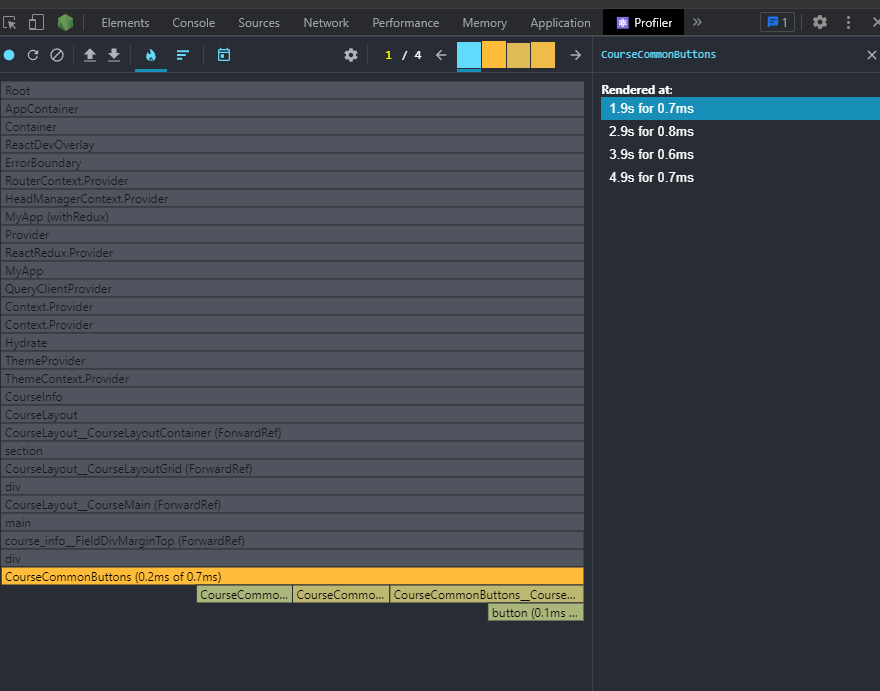The width and height of the screenshot is (880, 691).
Task: Switch to the Sources tab
Action: [x=259, y=23]
